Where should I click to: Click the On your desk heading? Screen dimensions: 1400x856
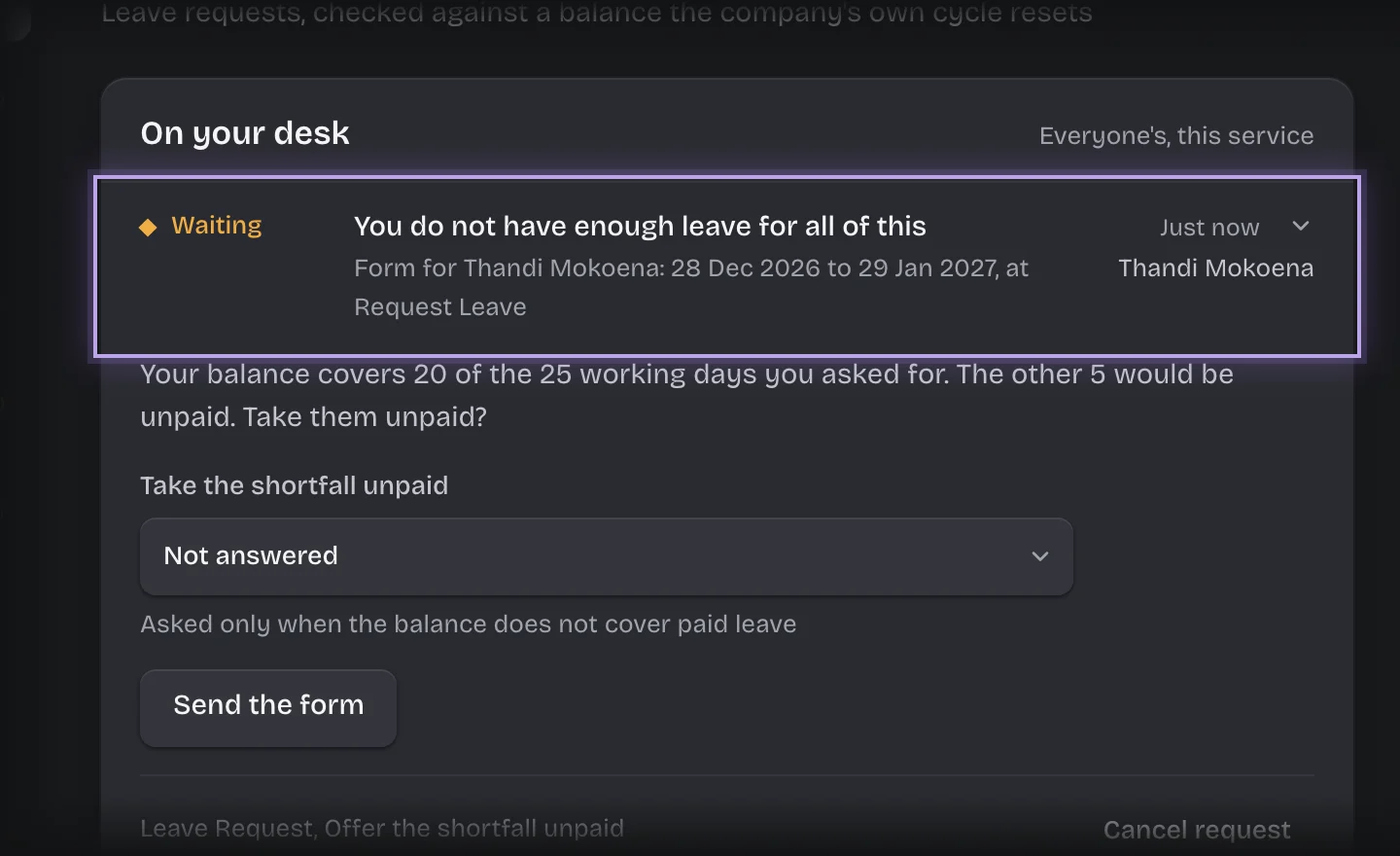[x=245, y=133]
